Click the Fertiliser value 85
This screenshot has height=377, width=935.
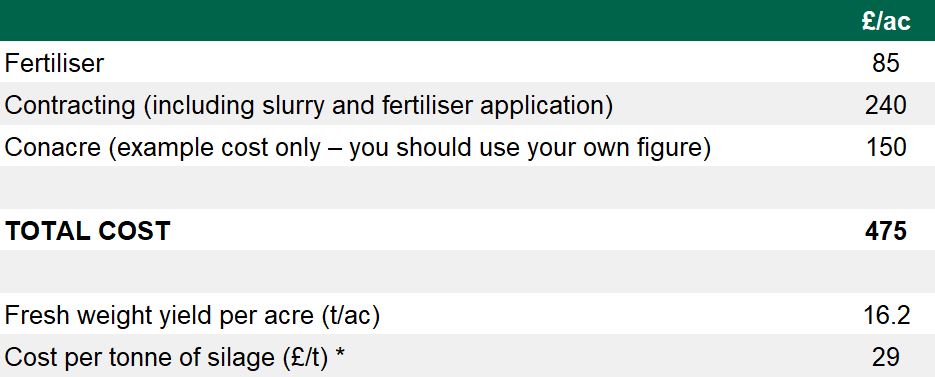886,63
